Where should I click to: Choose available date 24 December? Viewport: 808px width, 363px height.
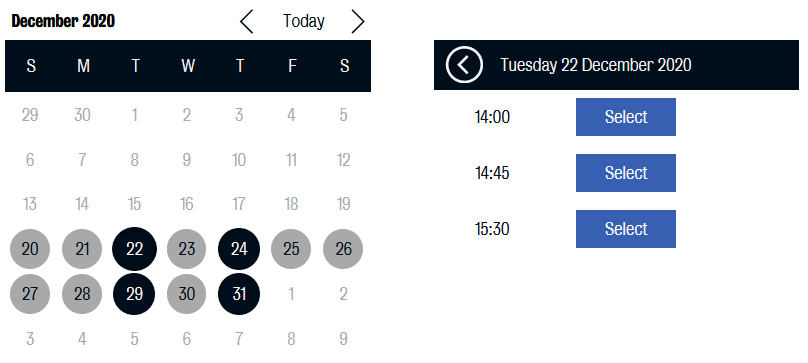pos(239,249)
